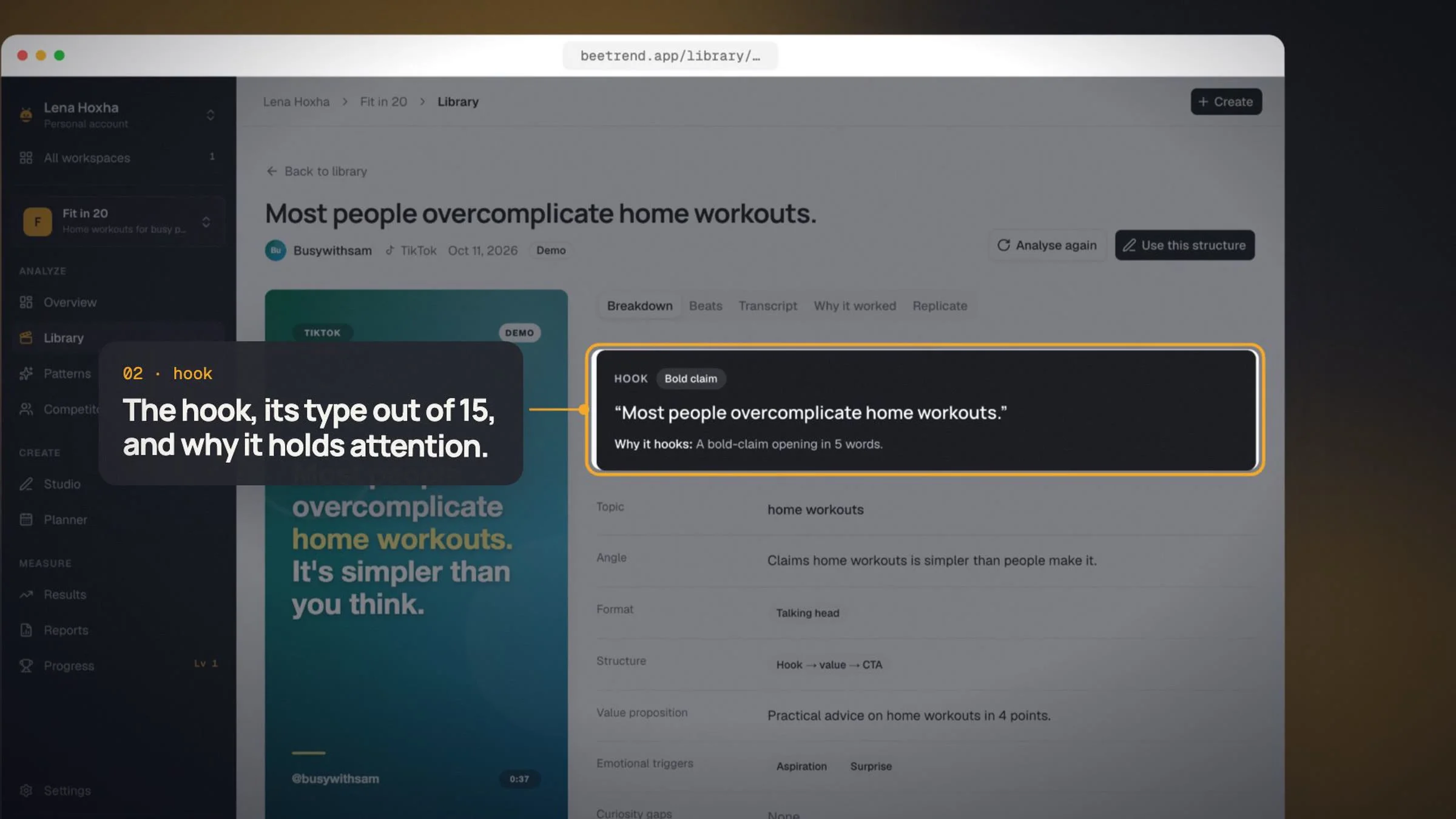The height and width of the screenshot is (819, 1456).
Task: Open the Library section in sidebar
Action: (118, 338)
